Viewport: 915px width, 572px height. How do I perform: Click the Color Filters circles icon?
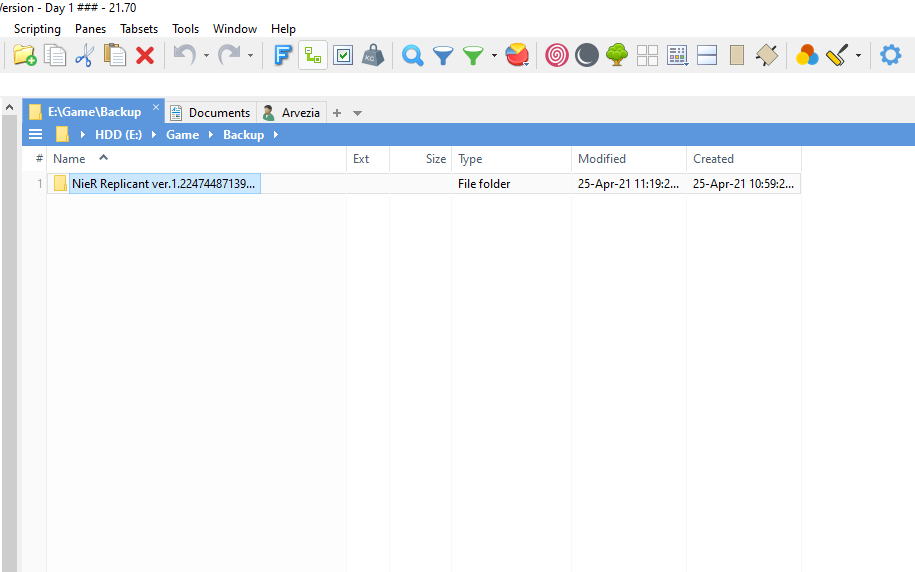pos(806,56)
